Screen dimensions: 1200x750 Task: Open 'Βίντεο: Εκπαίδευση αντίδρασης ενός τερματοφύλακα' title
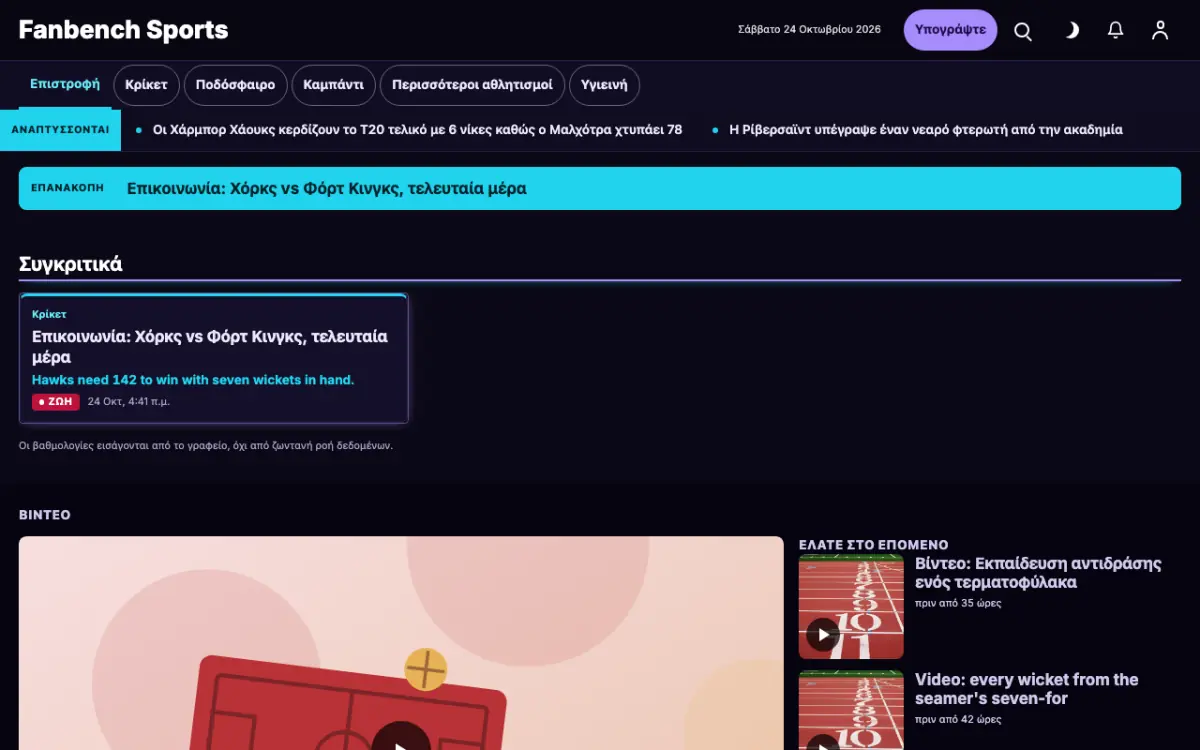pyautogui.click(x=1038, y=572)
